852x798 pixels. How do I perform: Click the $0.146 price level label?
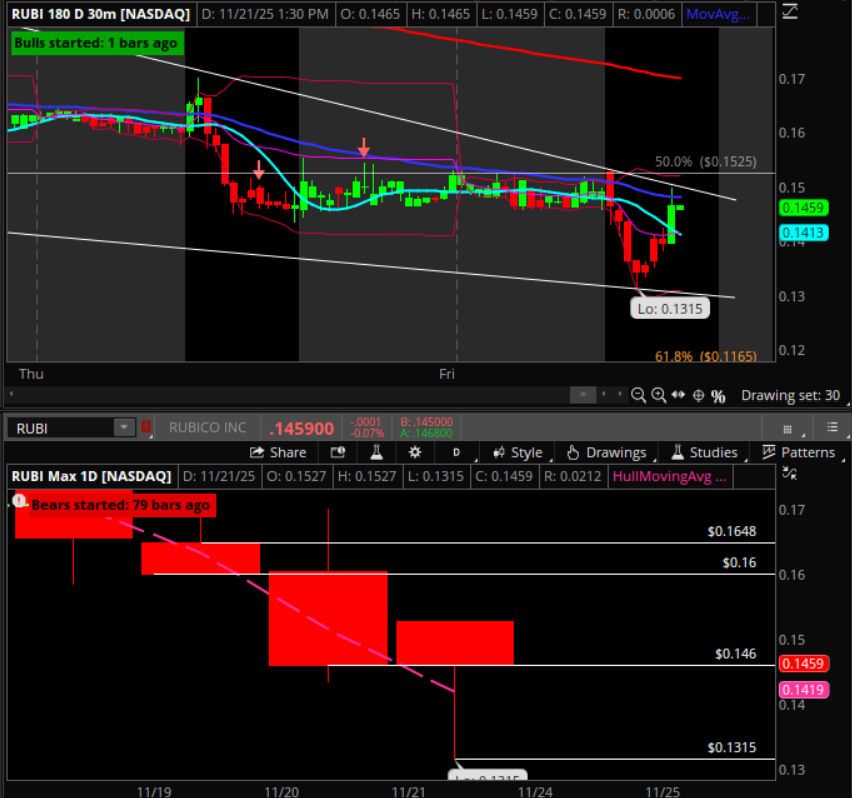coord(736,654)
